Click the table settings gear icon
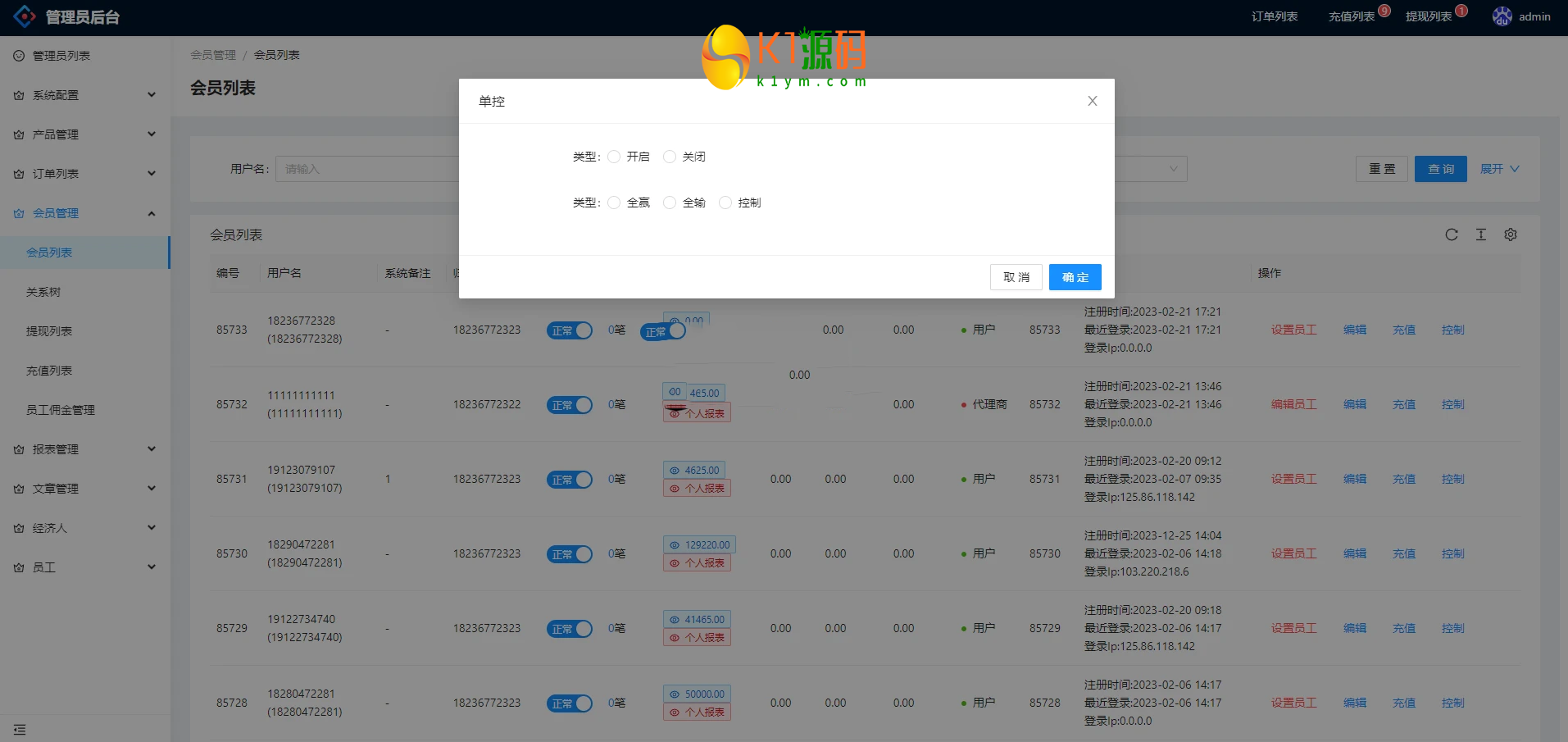This screenshot has width=1568, height=742. (x=1510, y=234)
